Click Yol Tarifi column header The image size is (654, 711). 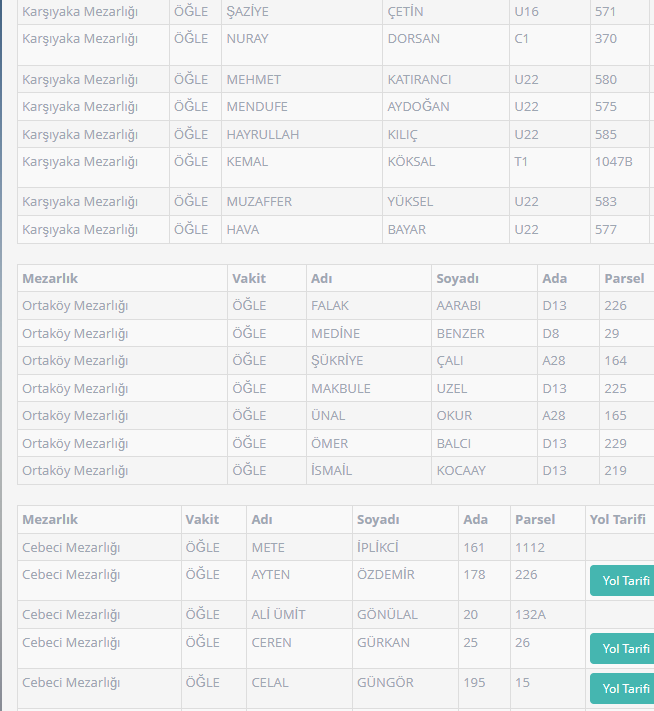coord(618,519)
